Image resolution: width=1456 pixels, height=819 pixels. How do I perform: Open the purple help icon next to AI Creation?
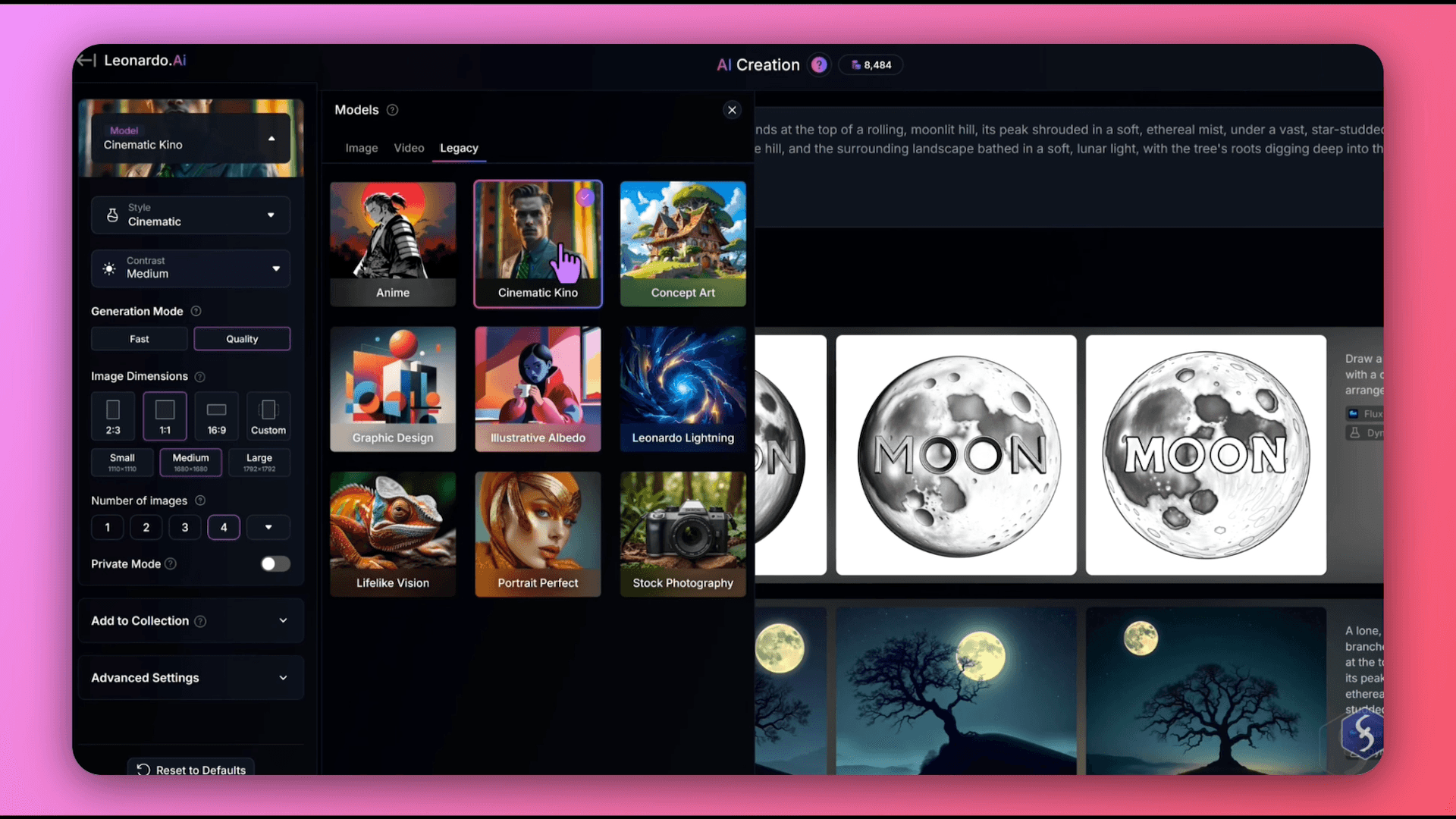point(819,65)
